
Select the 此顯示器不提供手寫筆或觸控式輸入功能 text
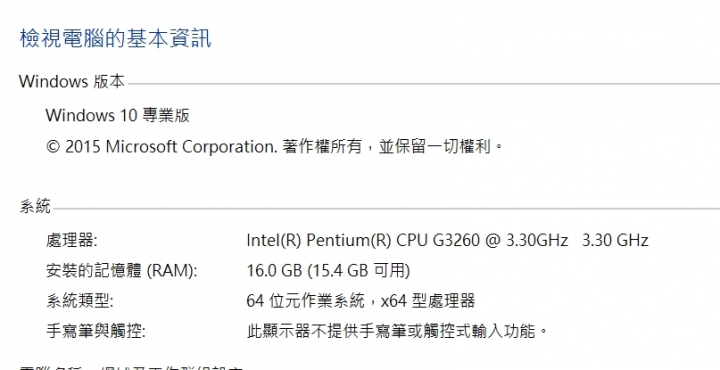point(398,331)
